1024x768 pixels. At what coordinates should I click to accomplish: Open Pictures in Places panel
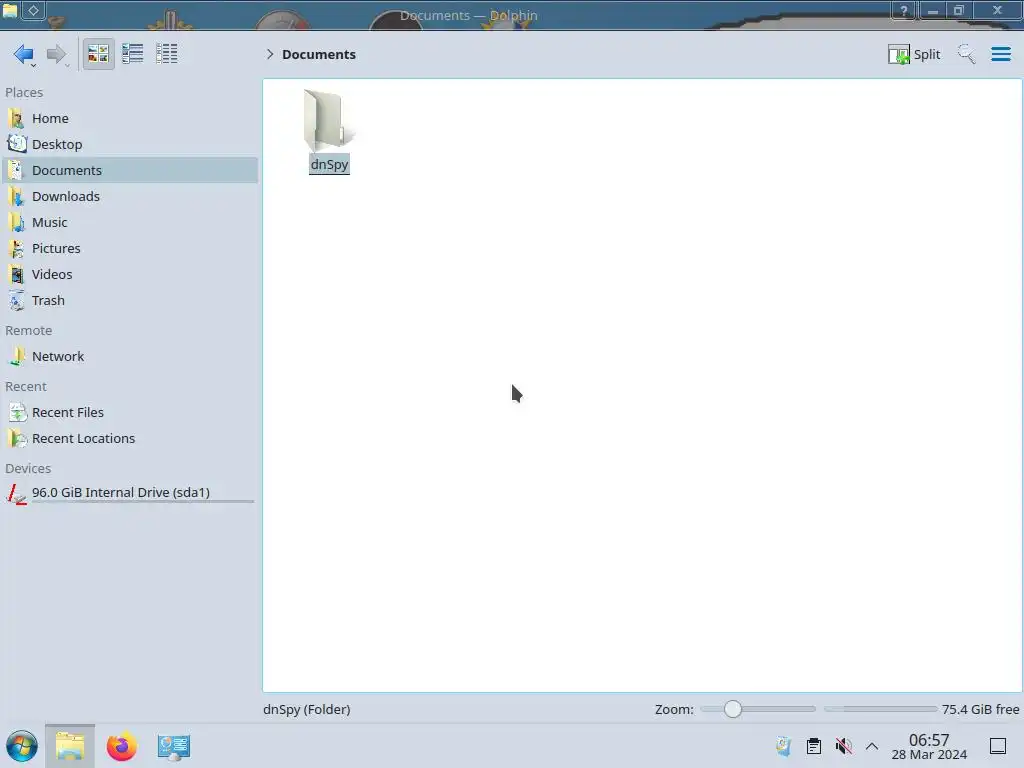click(130, 249)
